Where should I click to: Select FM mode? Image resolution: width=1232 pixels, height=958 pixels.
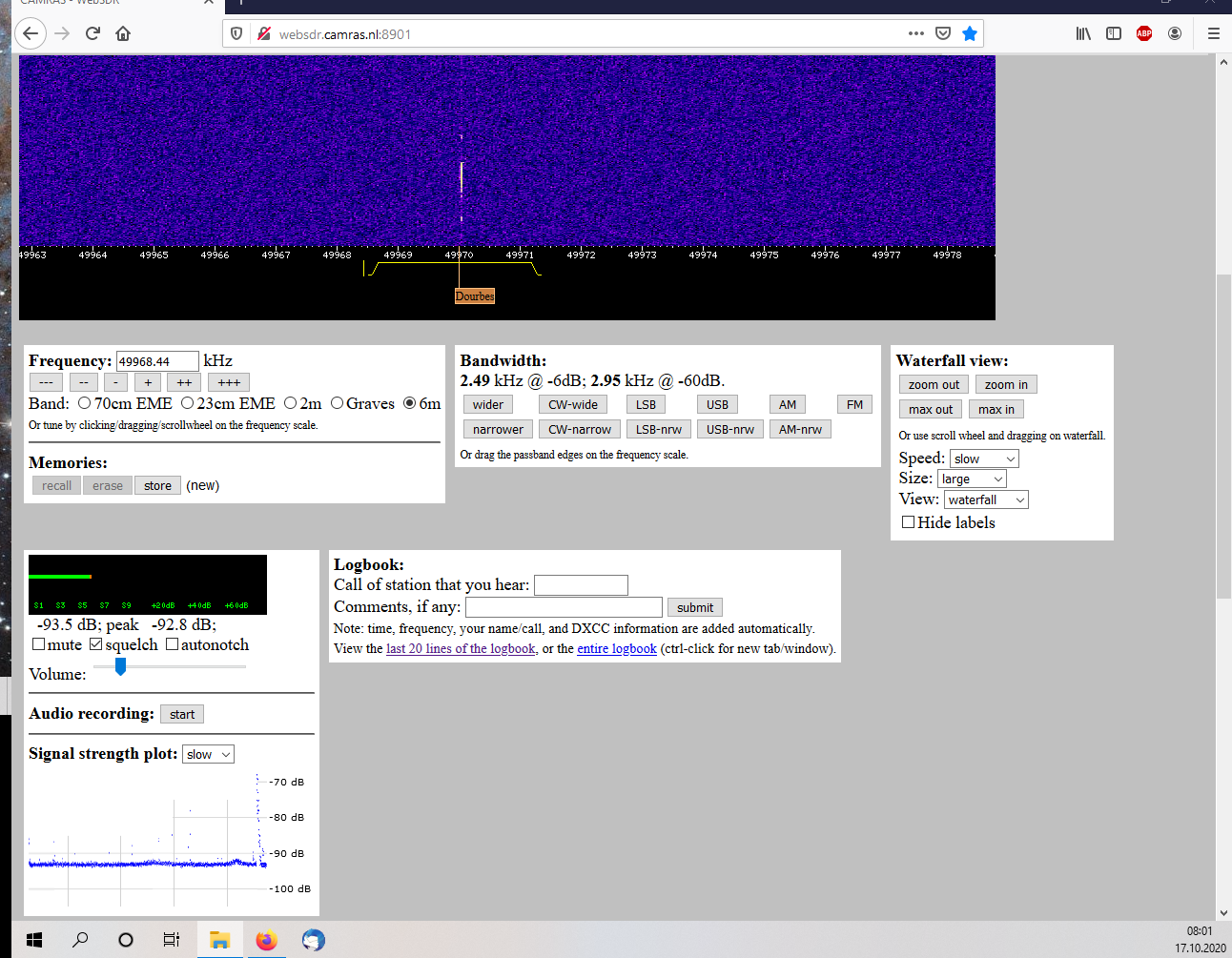(x=854, y=404)
